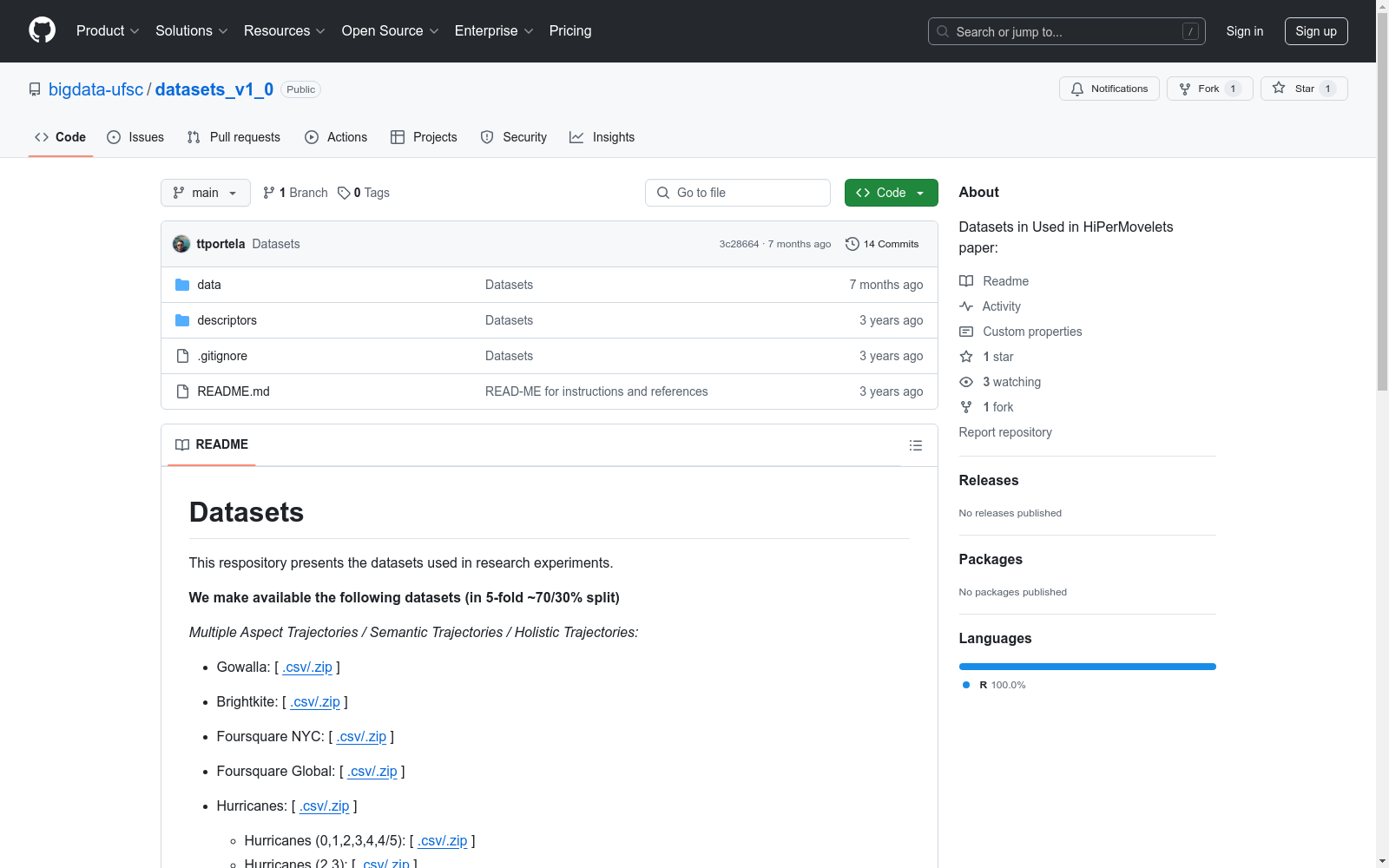Switch to the Projects tab
1389x868 pixels.
click(x=424, y=137)
